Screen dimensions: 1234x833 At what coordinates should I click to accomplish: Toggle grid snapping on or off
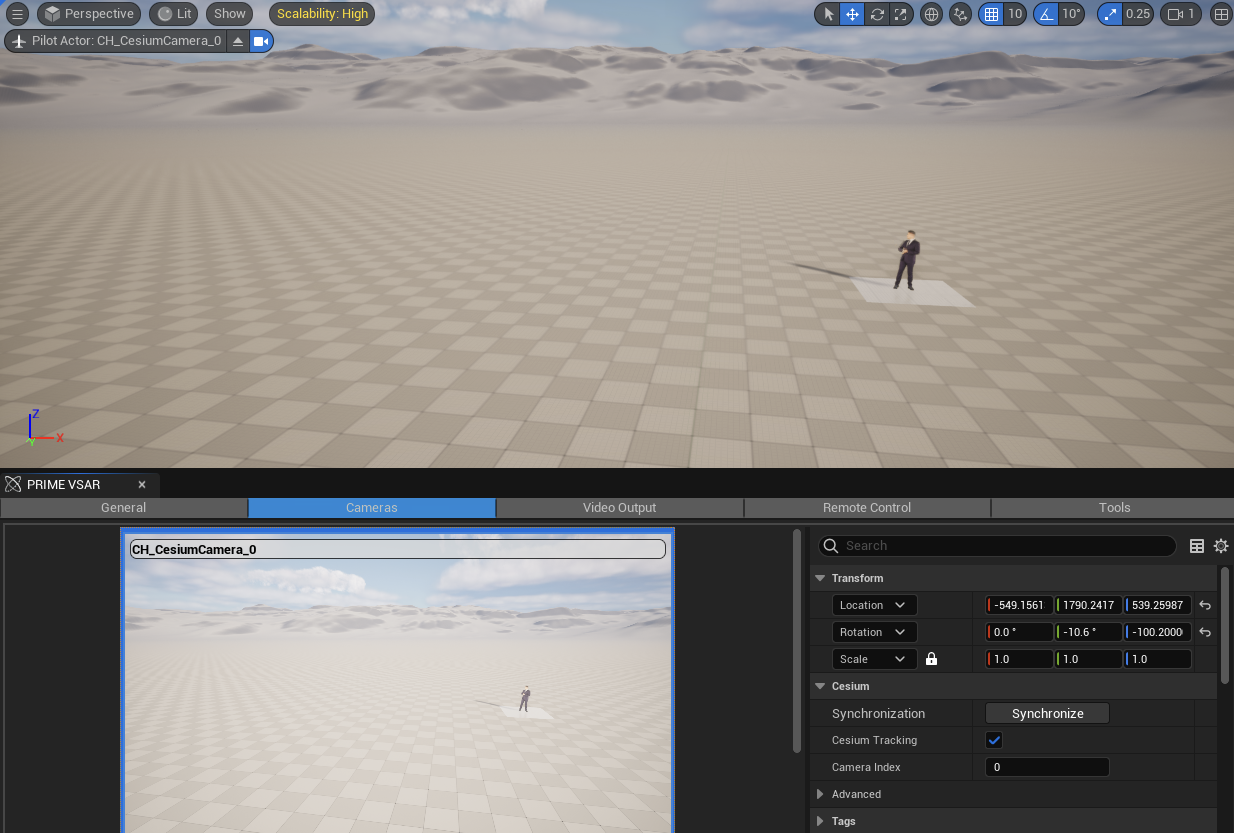pyautogui.click(x=991, y=14)
